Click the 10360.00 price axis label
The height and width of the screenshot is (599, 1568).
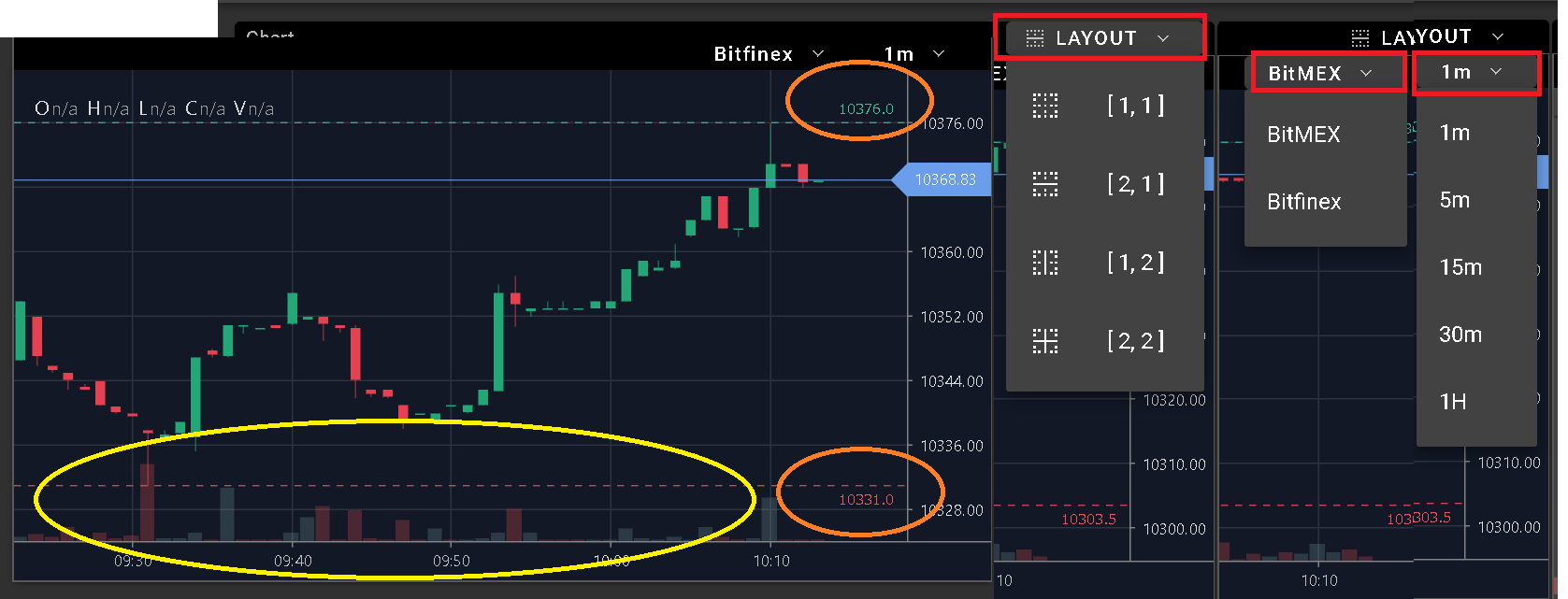pos(952,252)
